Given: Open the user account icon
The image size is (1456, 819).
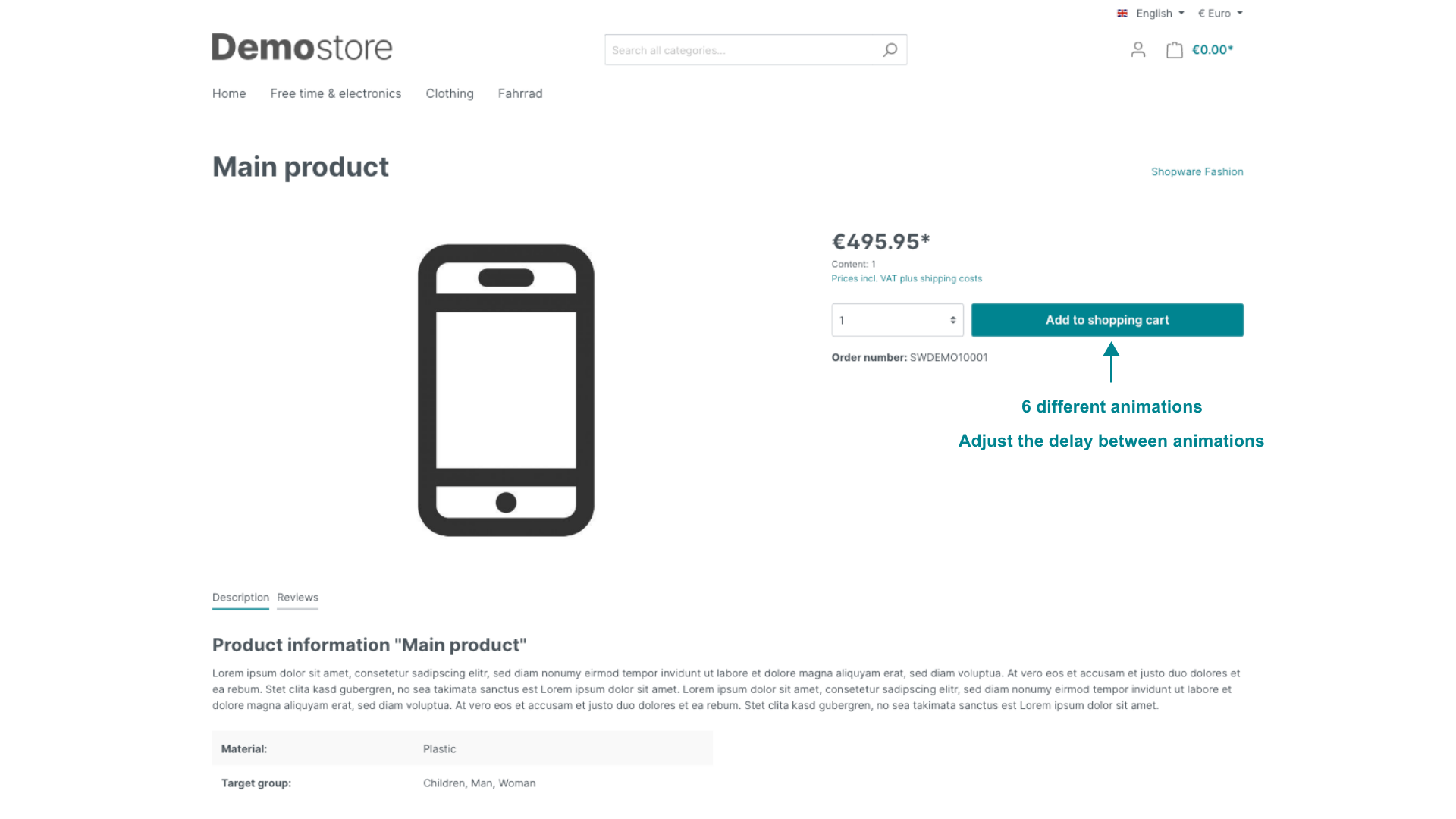Looking at the screenshot, I should point(1137,50).
